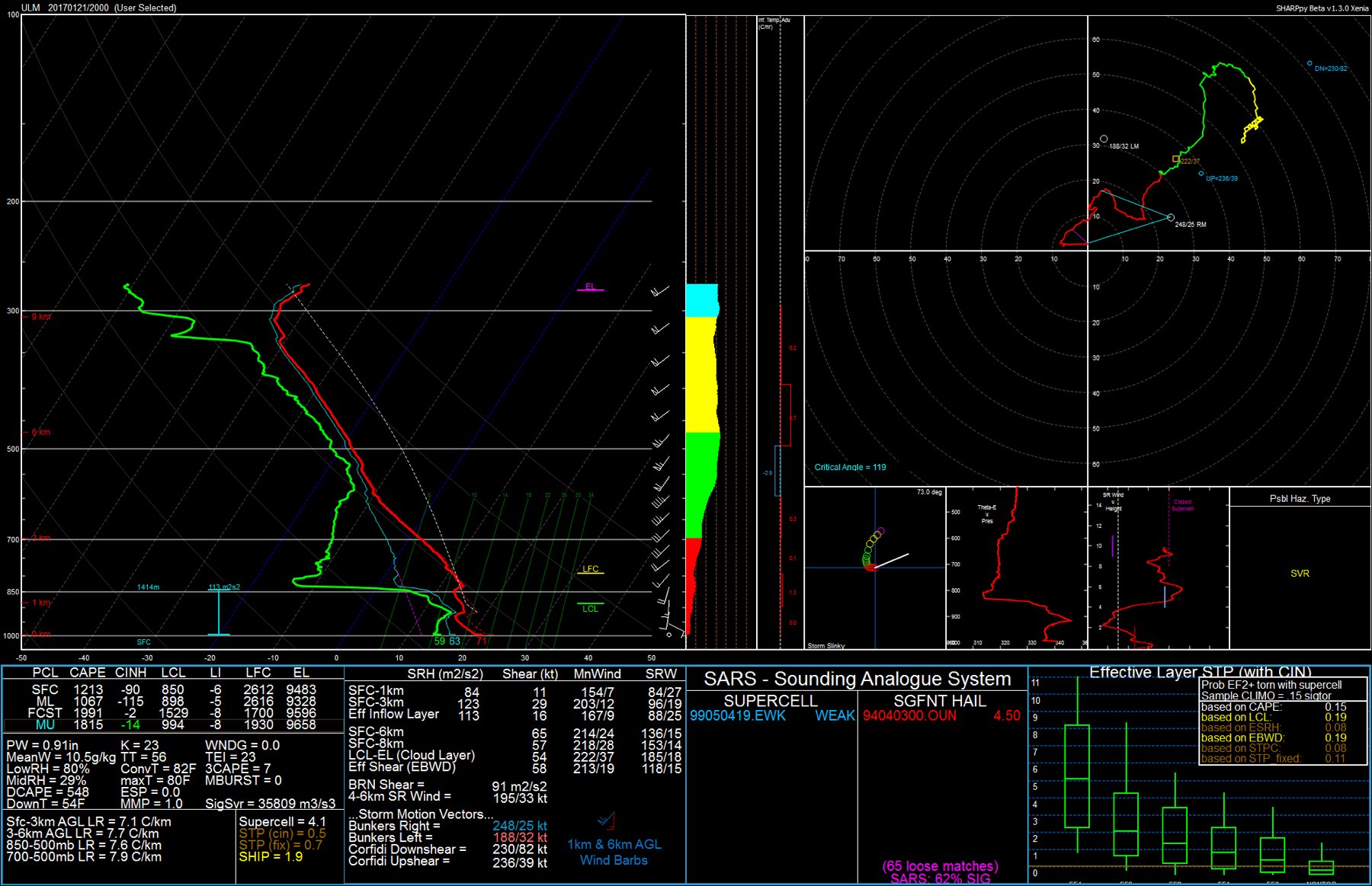Select the SFC parcel row in the table
This screenshot has width=1372, height=886.
[172, 689]
